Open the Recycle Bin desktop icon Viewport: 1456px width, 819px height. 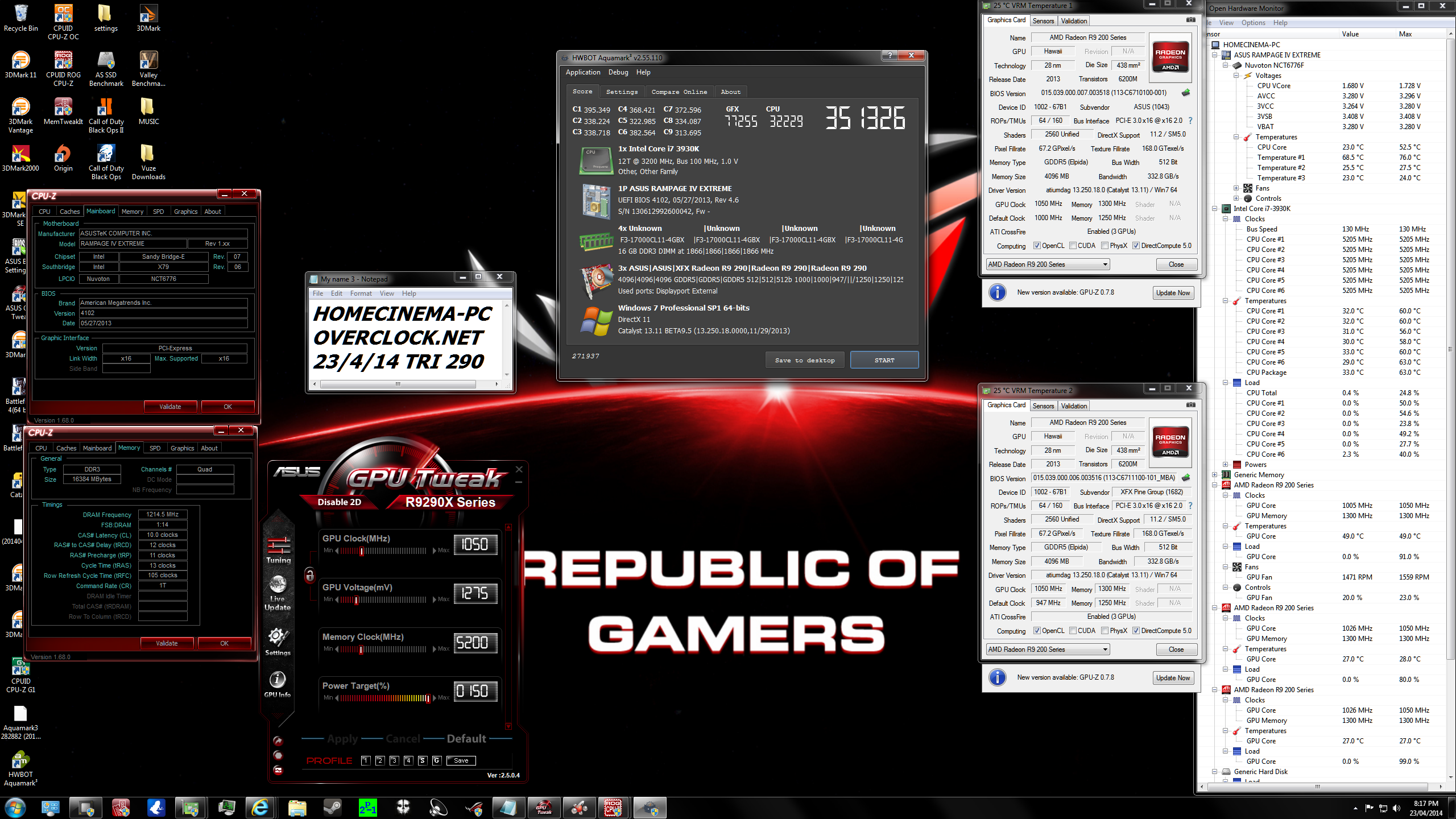21,18
